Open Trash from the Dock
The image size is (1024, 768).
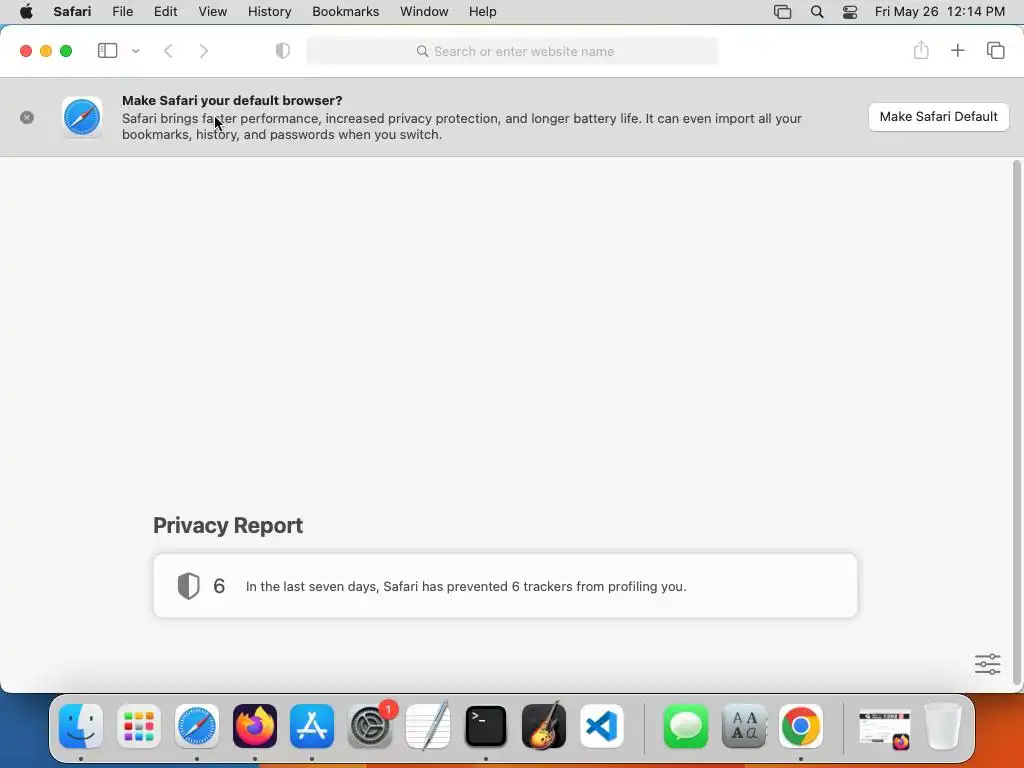(x=942, y=726)
